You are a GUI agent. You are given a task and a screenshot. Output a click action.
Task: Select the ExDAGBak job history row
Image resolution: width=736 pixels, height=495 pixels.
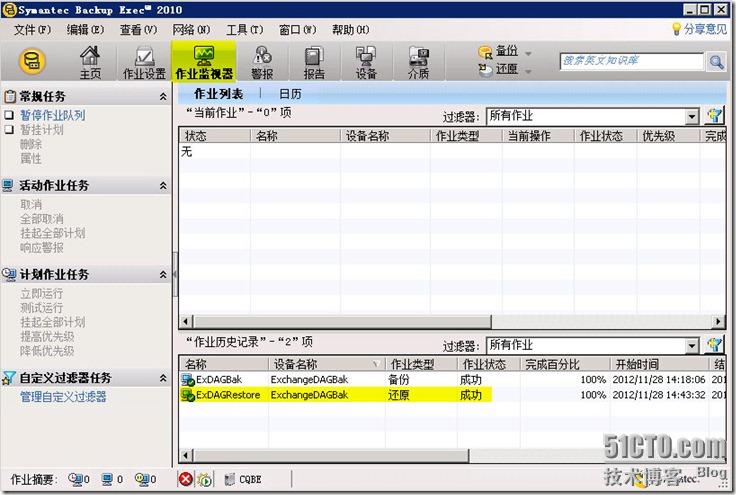click(452, 380)
